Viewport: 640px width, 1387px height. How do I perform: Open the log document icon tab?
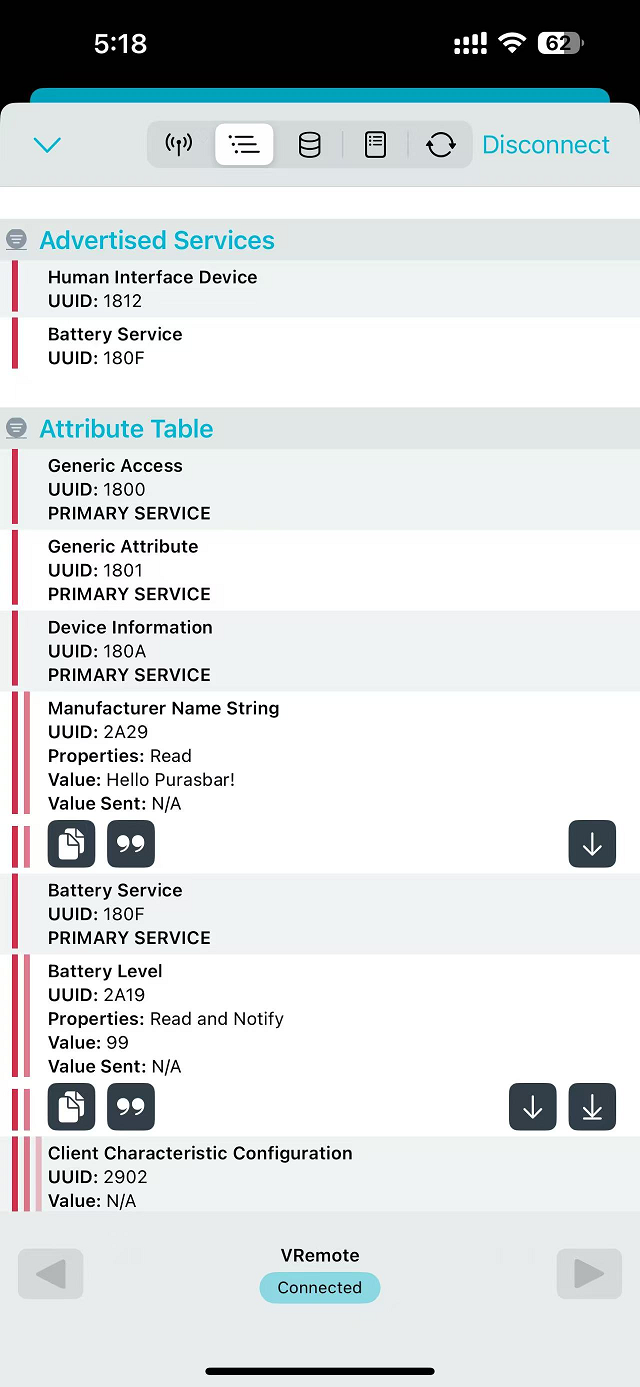pyautogui.click(x=375, y=145)
